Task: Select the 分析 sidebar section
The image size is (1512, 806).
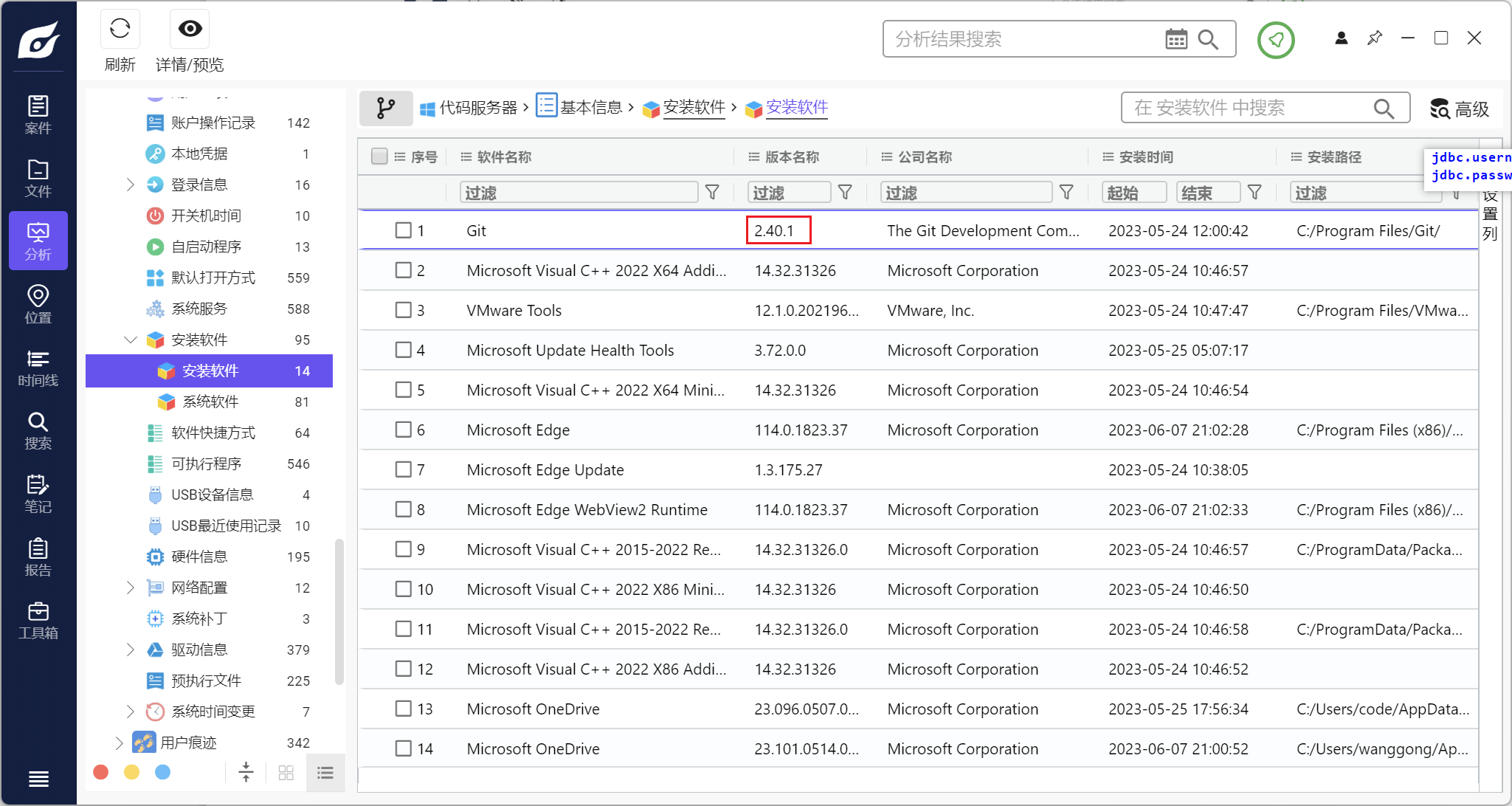Action: (38, 241)
